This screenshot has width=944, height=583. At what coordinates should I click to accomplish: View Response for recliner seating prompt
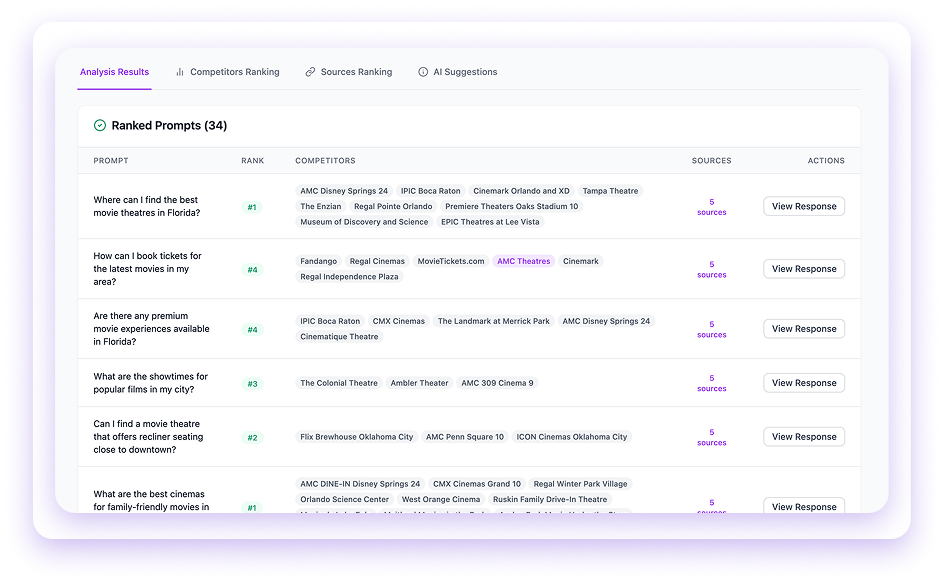[804, 437]
